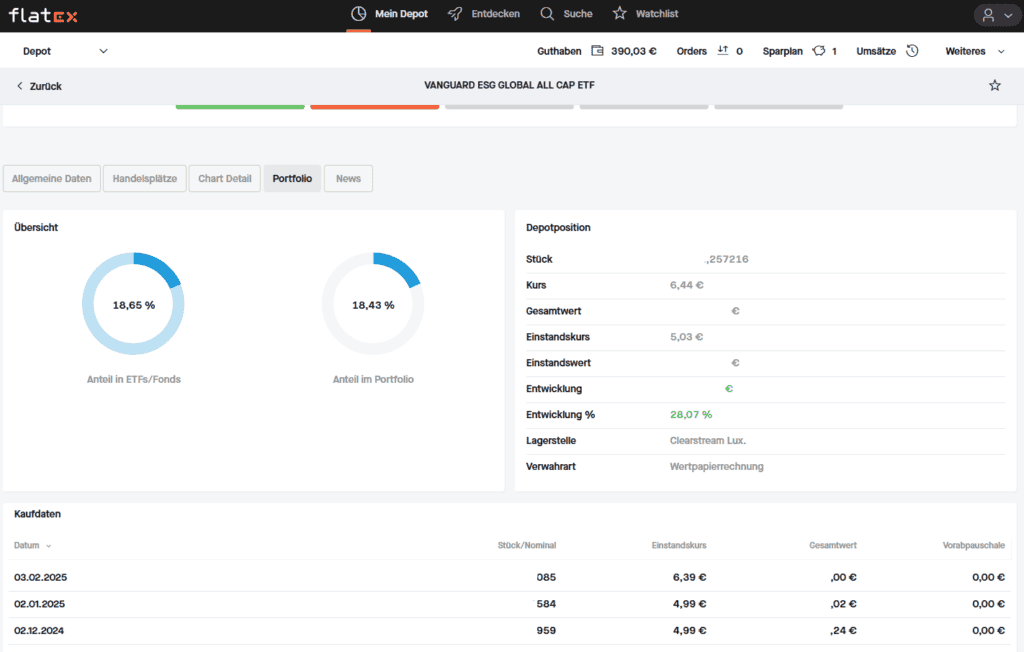This screenshot has height=652, width=1024.
Task: Click the Stück value ,257216
Action: [727, 259]
